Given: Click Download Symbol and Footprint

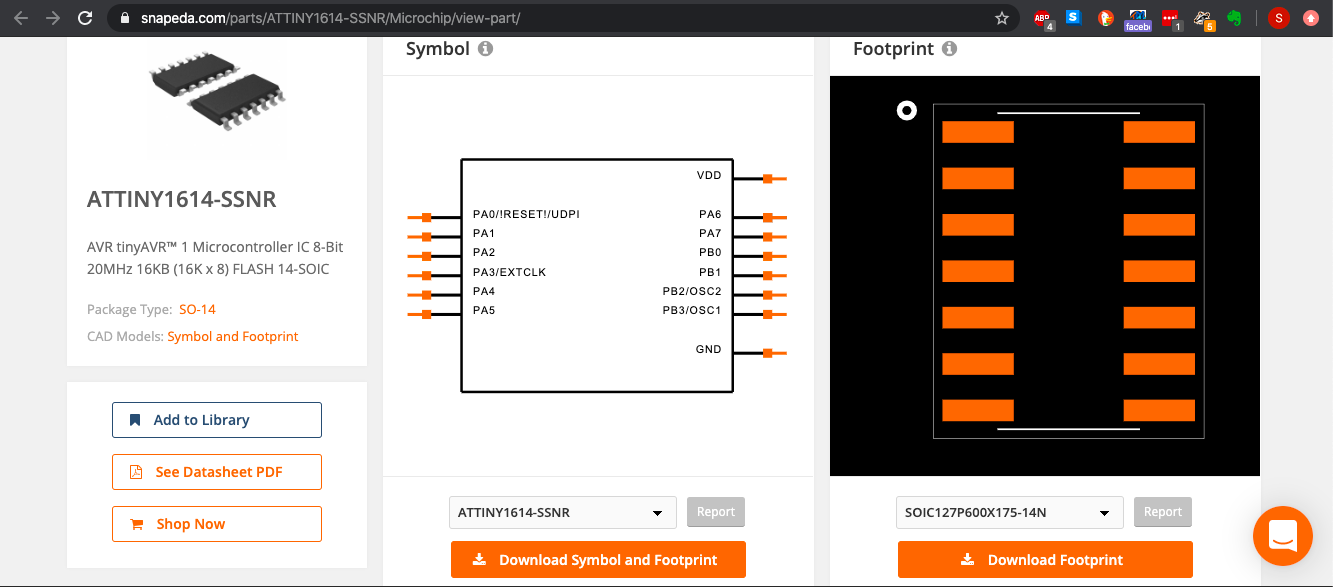Looking at the screenshot, I should pyautogui.click(x=598, y=560).
